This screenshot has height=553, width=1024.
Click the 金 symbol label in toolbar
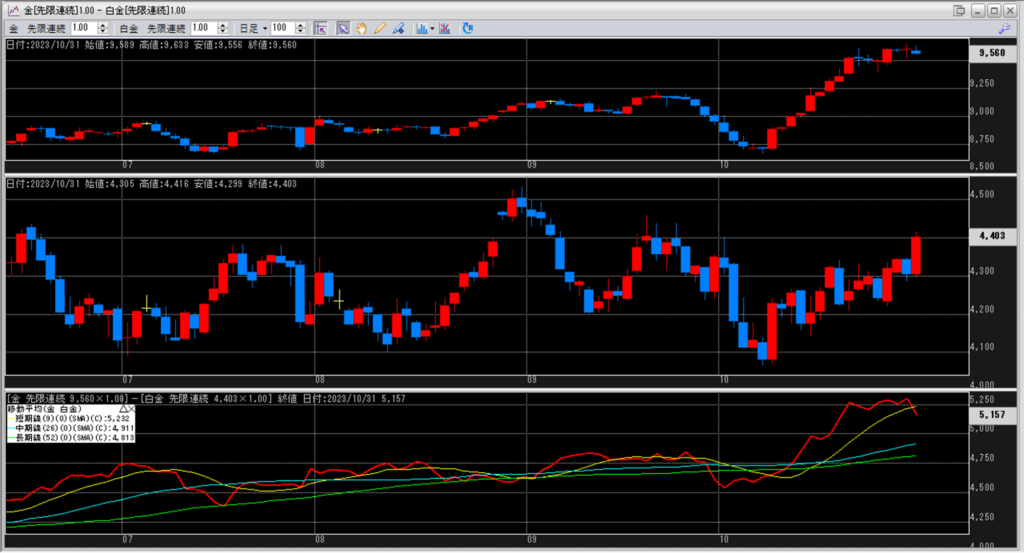tap(14, 28)
